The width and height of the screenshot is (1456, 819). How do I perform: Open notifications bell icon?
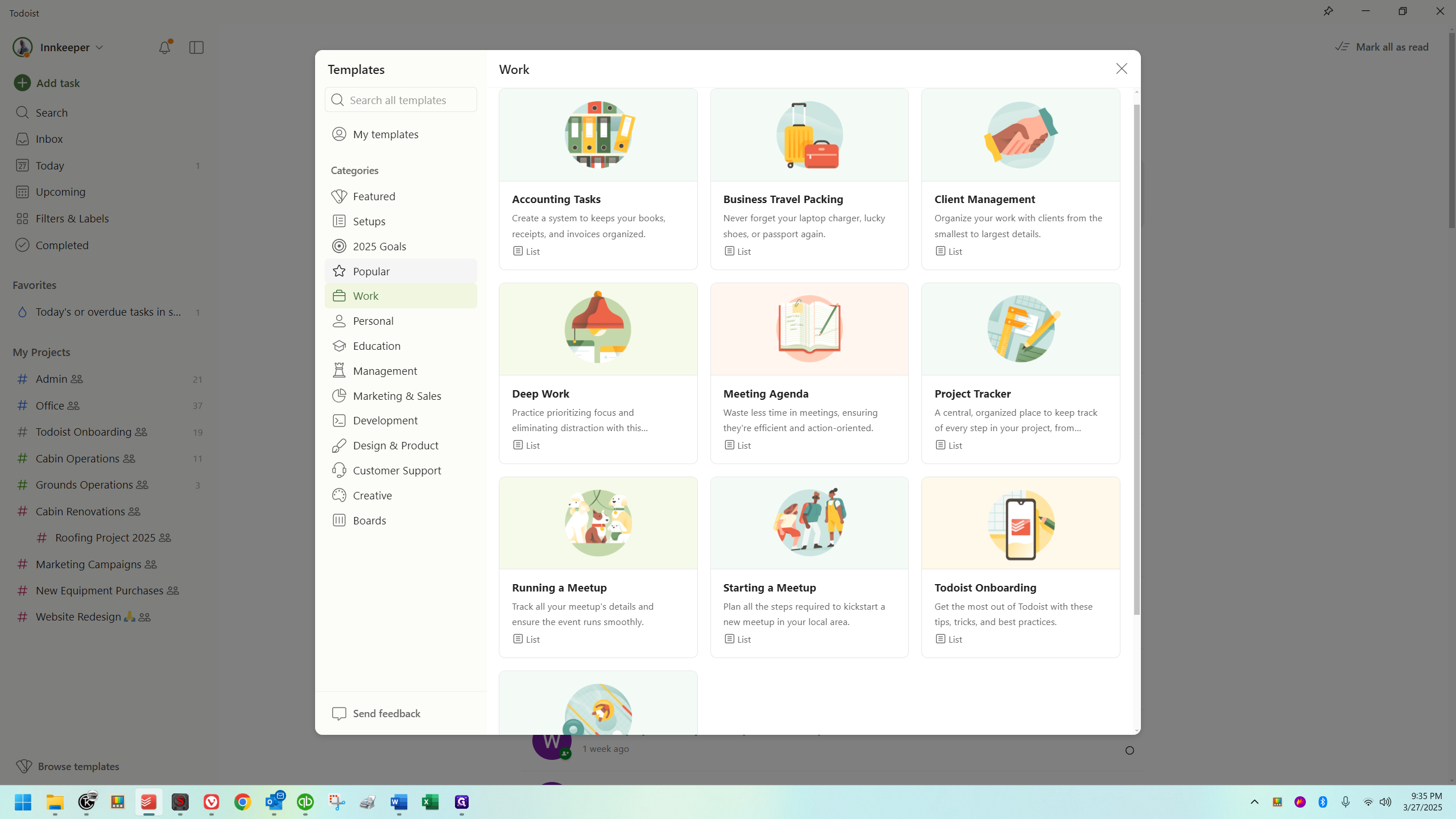point(164,47)
